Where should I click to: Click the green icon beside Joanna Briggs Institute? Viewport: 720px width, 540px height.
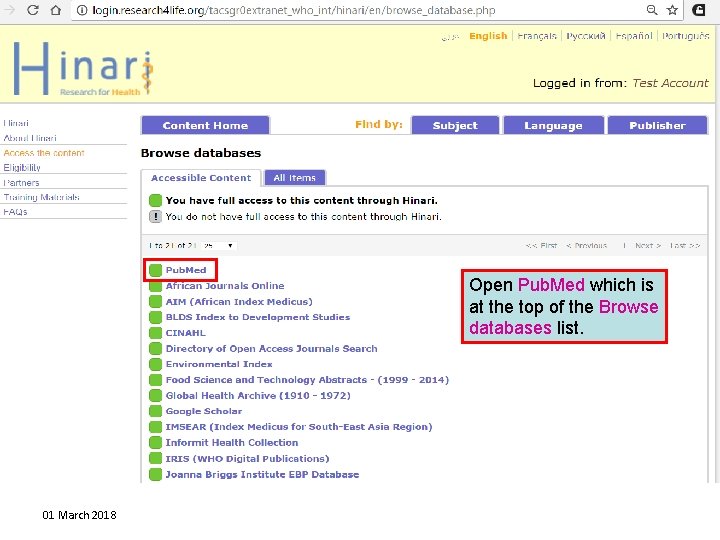(156, 474)
